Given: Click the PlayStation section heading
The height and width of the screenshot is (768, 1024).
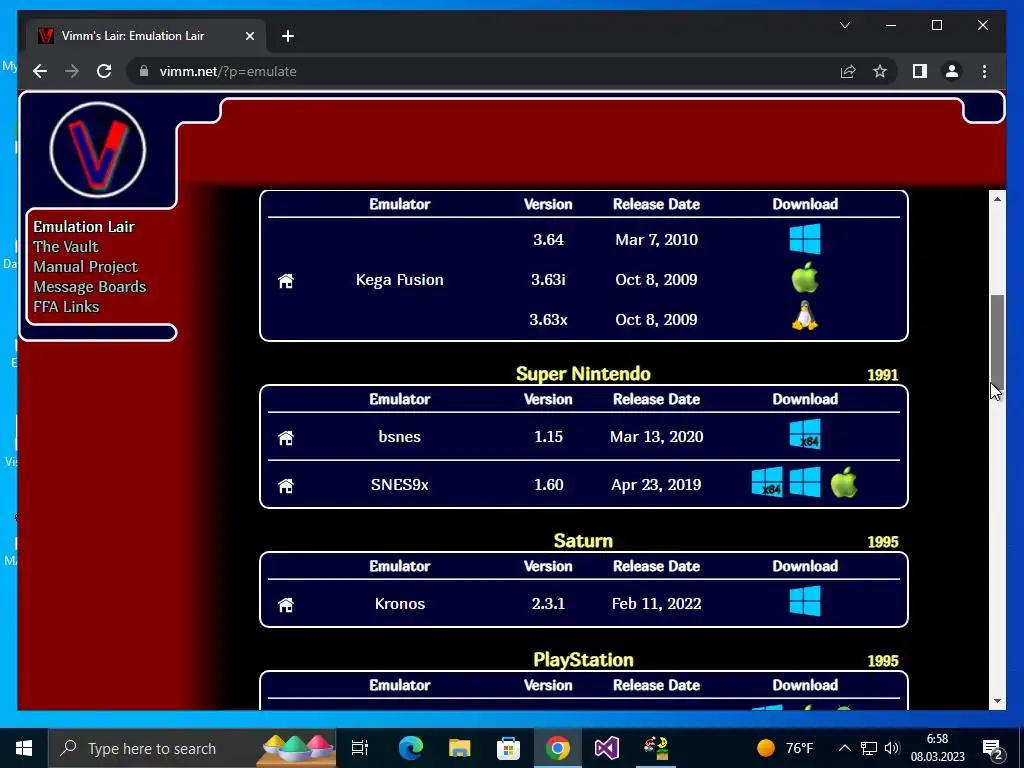Looking at the screenshot, I should (583, 660).
